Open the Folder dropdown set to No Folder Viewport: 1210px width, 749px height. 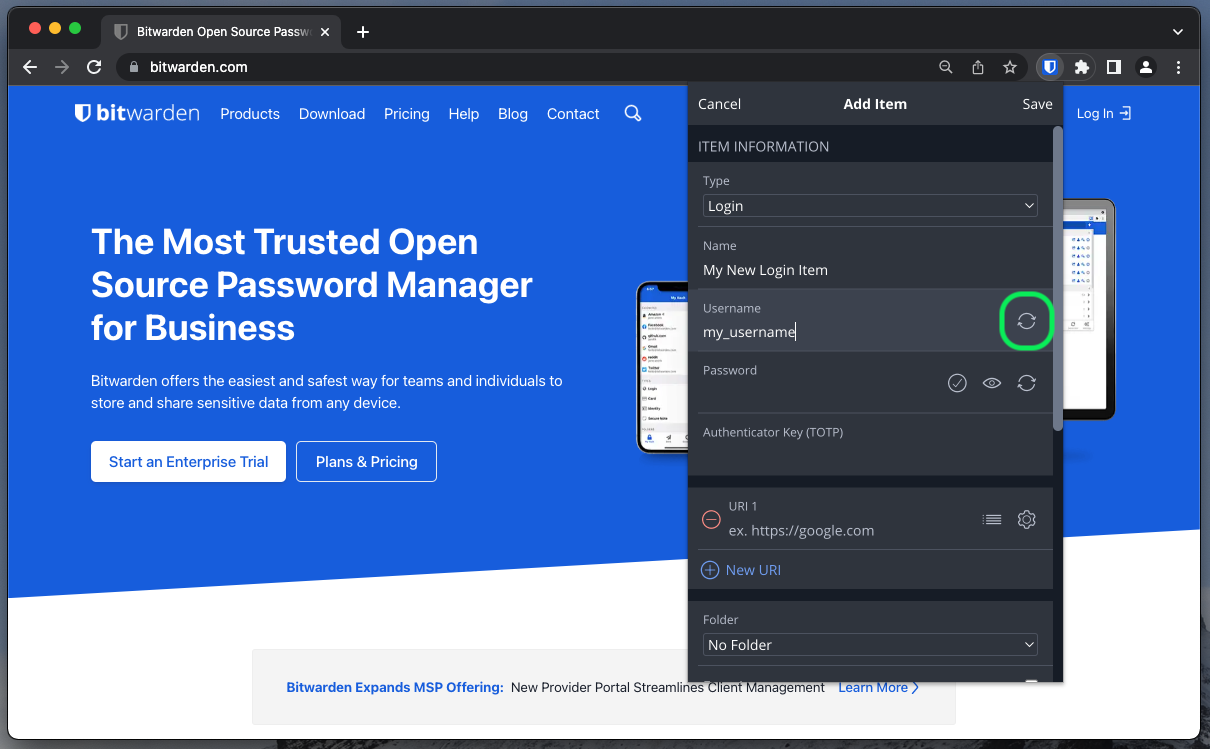pos(870,645)
